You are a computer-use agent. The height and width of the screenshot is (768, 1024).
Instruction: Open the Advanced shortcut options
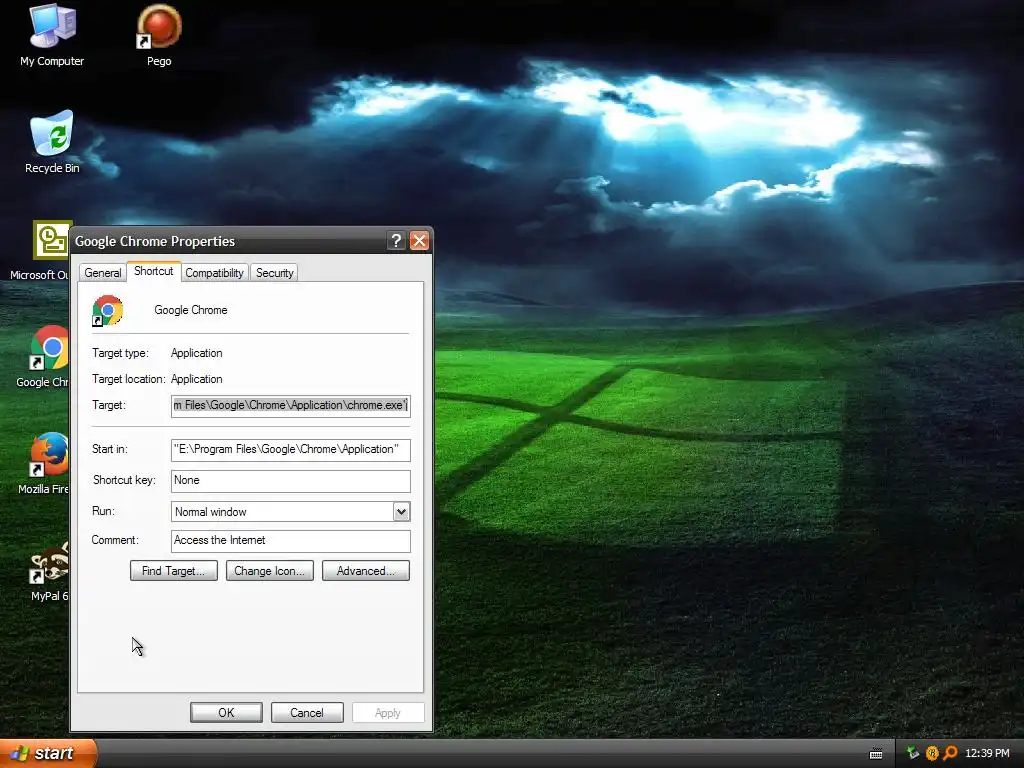coord(366,571)
